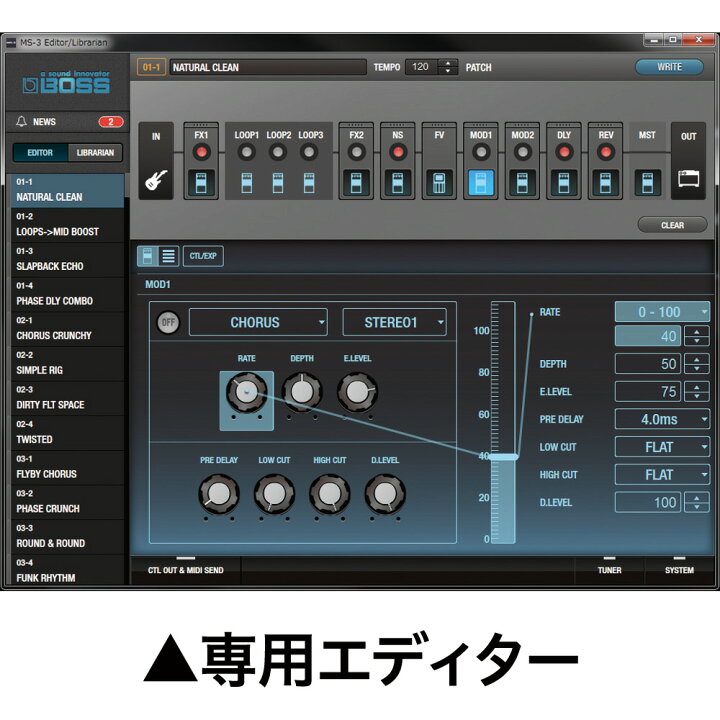Open the CTL/EXP settings
This screenshot has height=720, width=720.
(x=203, y=256)
